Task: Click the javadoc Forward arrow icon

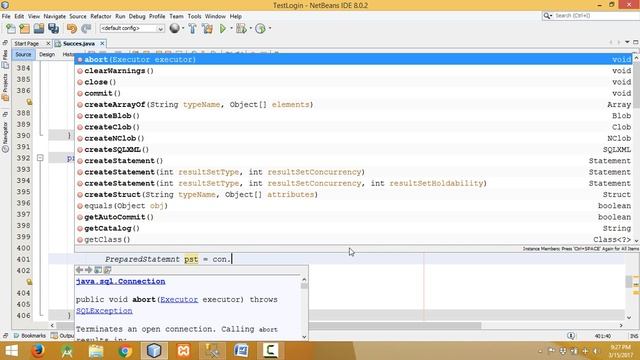Action: tap(89, 270)
